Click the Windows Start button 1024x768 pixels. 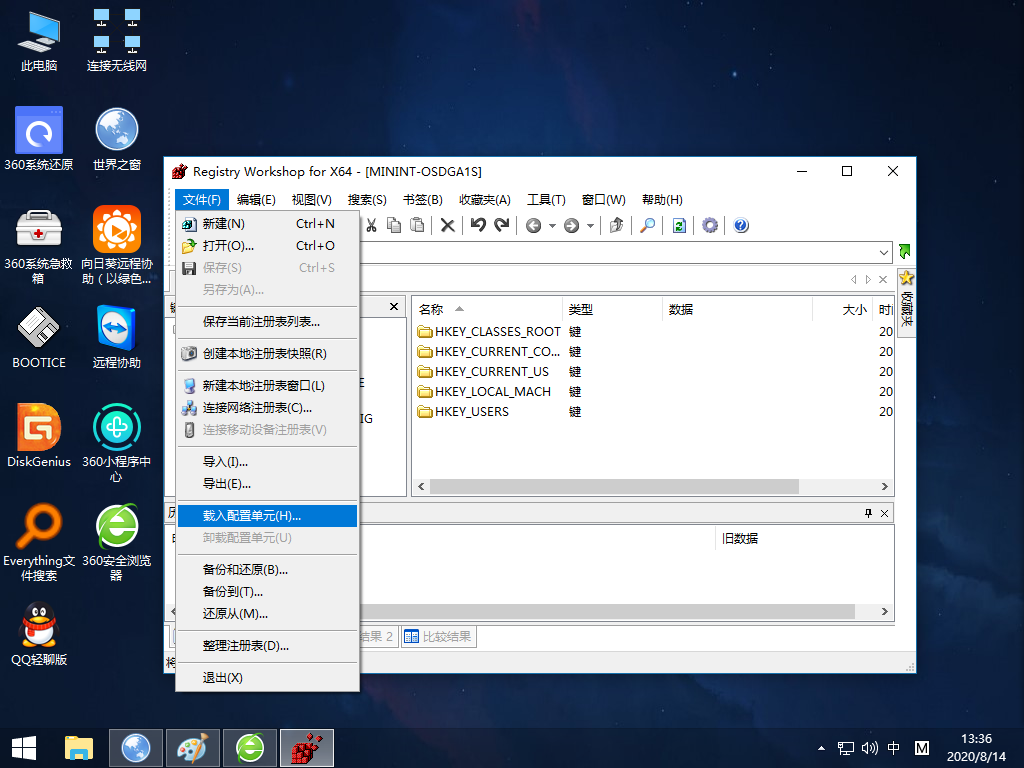pyautogui.click(x=24, y=748)
